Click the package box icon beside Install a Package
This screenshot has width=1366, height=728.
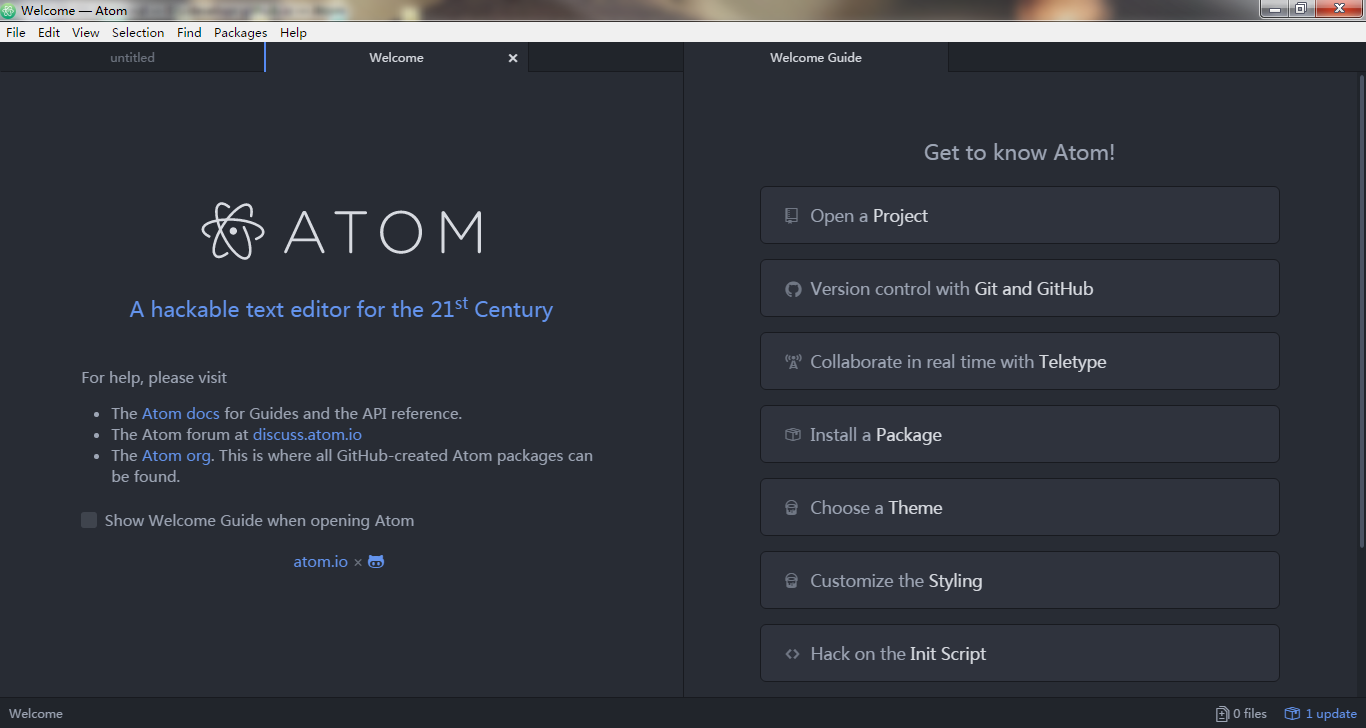793,435
